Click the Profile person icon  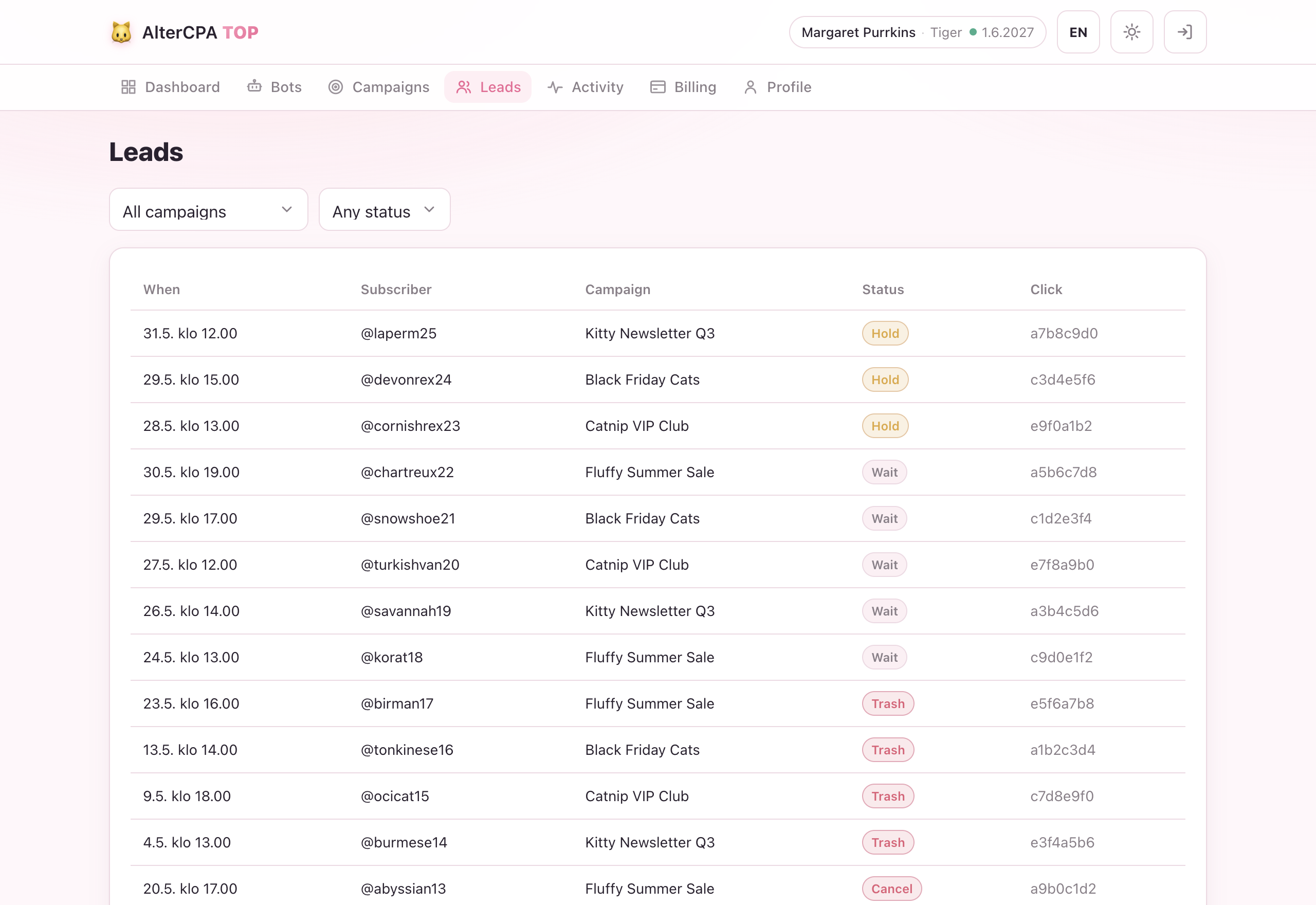pos(751,87)
